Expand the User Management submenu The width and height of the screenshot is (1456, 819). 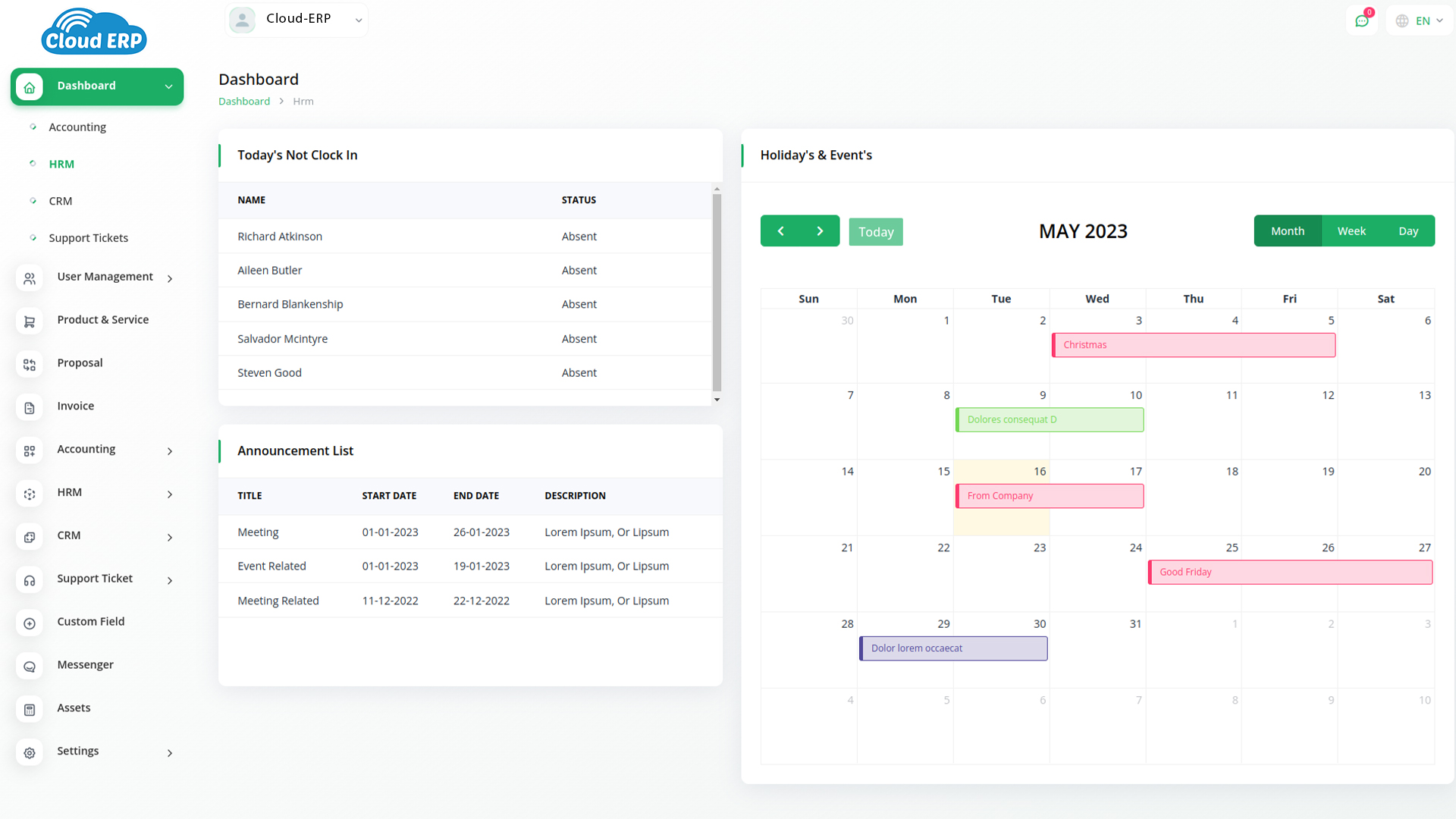pos(170,278)
